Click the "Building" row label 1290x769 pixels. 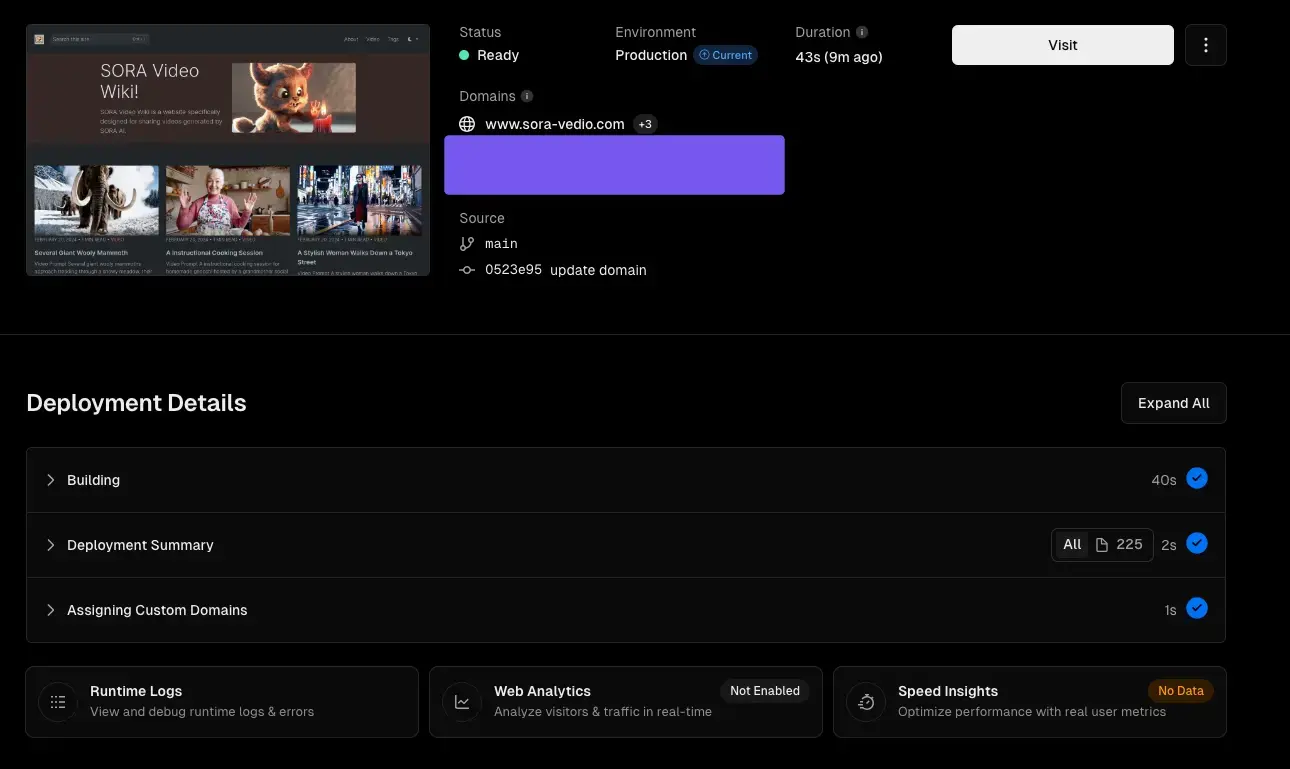pos(93,480)
